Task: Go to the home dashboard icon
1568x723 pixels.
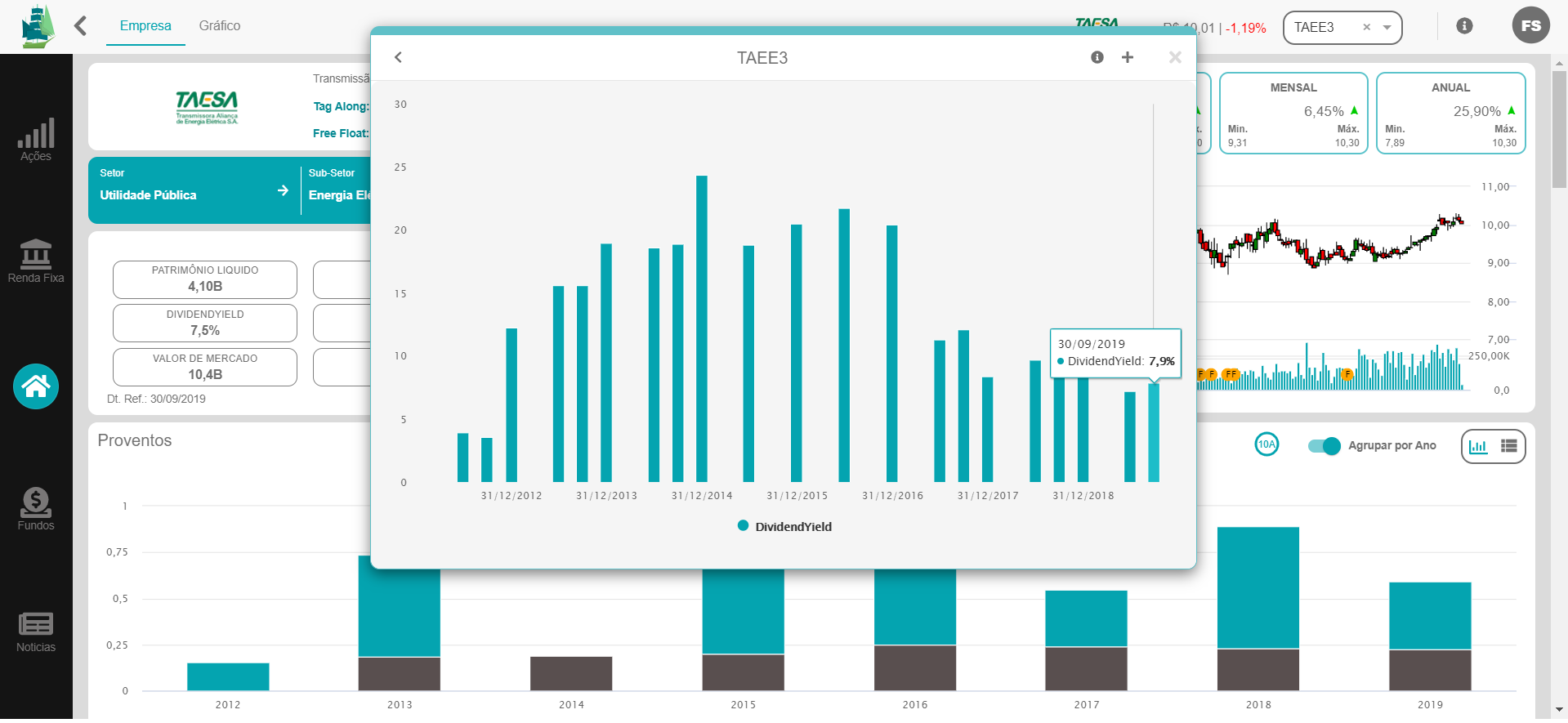Action: tap(36, 386)
